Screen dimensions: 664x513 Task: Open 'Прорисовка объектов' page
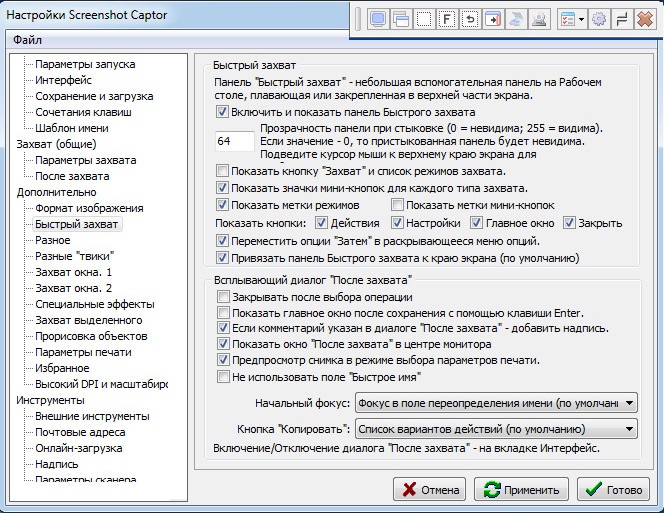[91, 336]
